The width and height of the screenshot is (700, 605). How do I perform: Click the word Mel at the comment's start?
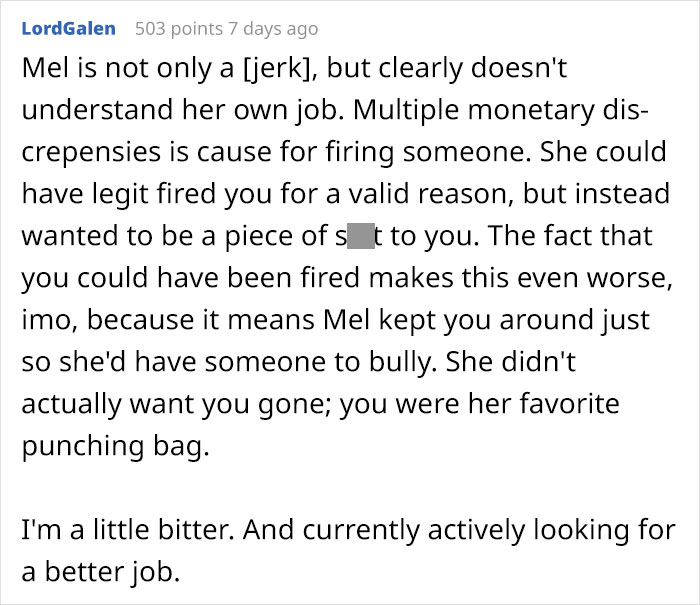click(42, 69)
